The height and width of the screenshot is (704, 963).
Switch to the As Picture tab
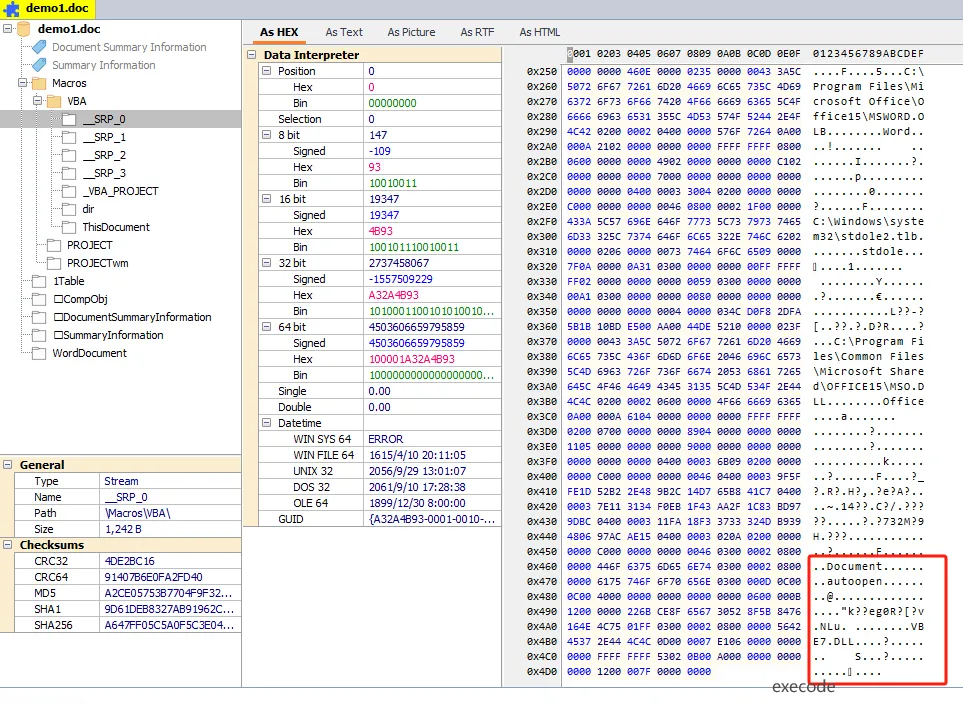click(x=411, y=32)
